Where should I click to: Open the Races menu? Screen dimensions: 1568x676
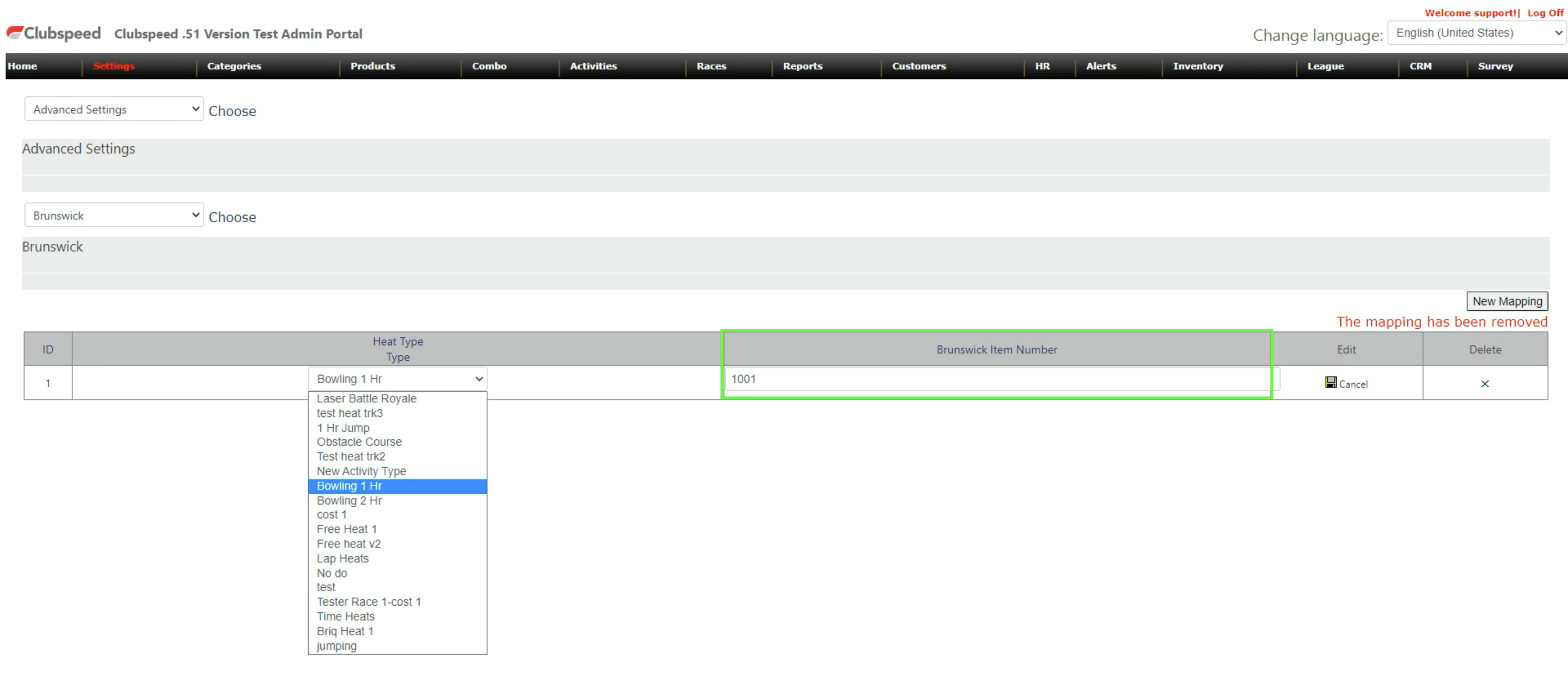(711, 66)
